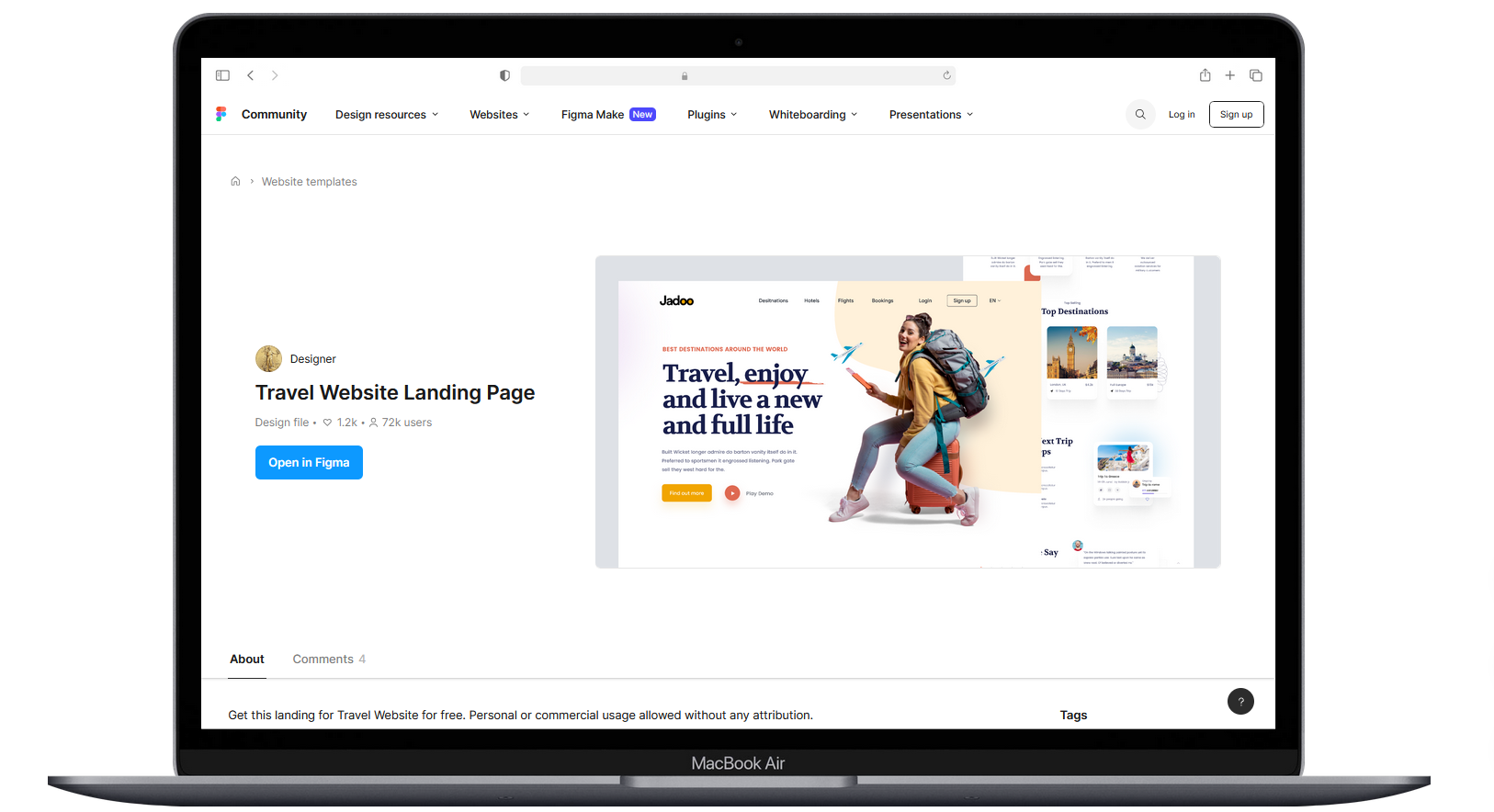Expand the Design resources dropdown
The image size is (1494, 812).
[x=387, y=115]
